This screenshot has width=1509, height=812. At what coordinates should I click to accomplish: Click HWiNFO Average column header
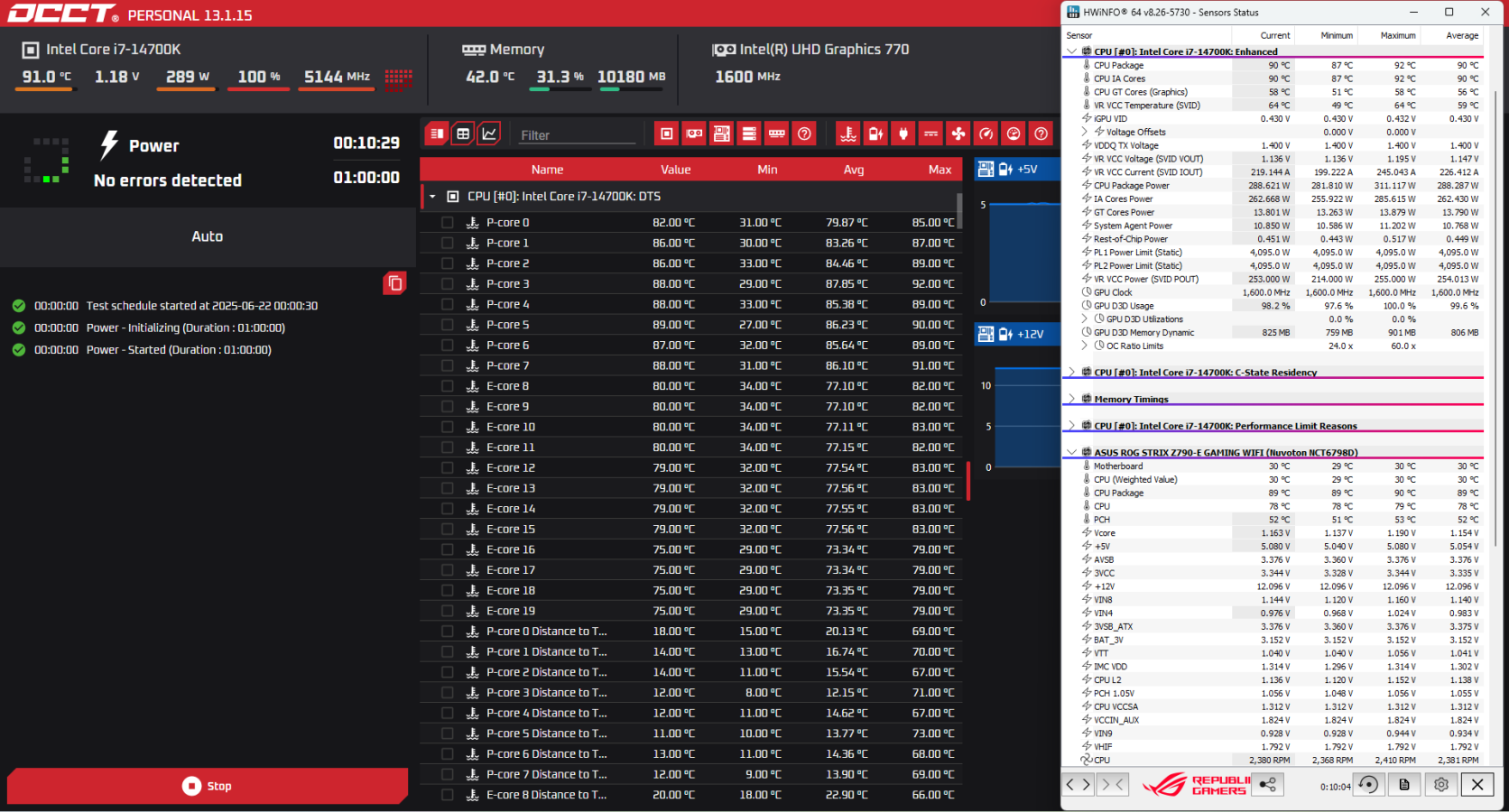[x=1462, y=35]
